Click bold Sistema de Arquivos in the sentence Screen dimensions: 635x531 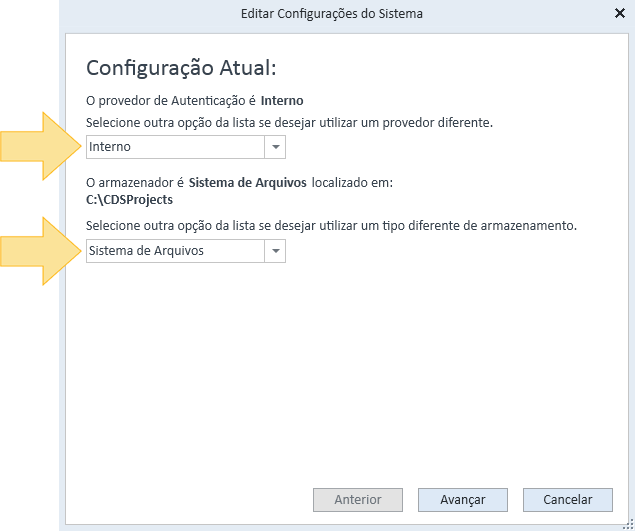pos(247,183)
